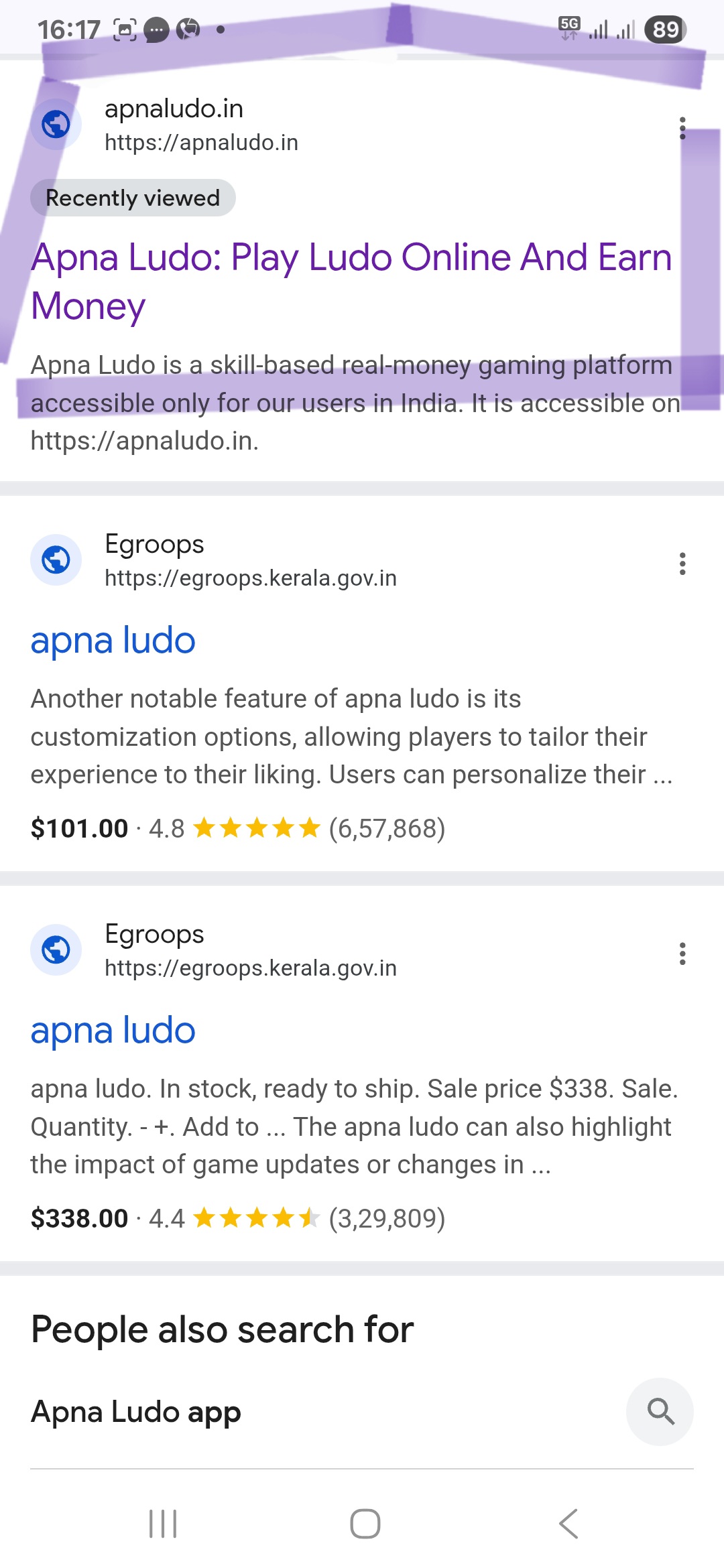Open three-dot menu for apnaludo.in result
Viewport: 724px width, 1568px height.
682,128
